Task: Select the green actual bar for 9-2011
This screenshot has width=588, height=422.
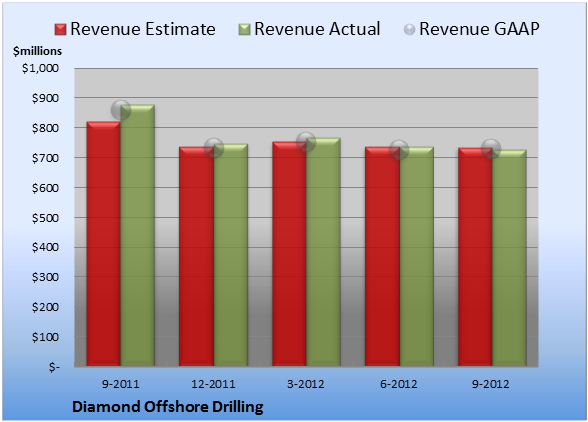Action: (137, 235)
